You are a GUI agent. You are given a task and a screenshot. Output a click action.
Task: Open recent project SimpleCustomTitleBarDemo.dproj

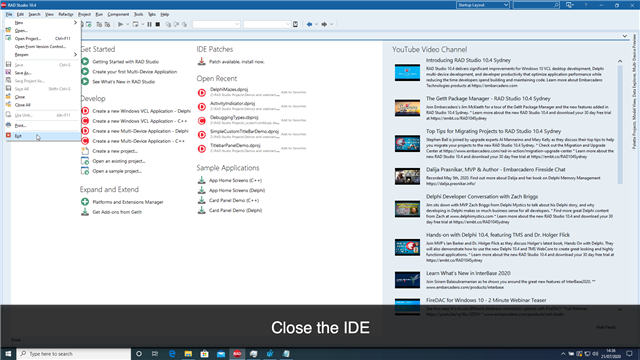[x=244, y=131]
